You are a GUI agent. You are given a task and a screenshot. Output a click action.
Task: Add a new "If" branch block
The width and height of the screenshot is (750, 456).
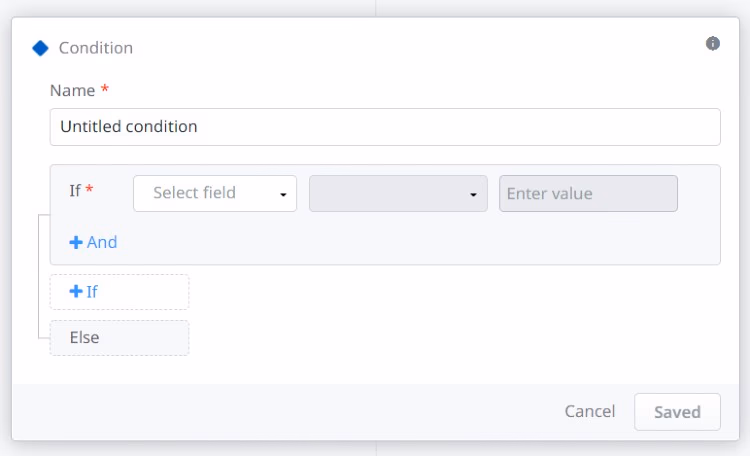(x=119, y=292)
